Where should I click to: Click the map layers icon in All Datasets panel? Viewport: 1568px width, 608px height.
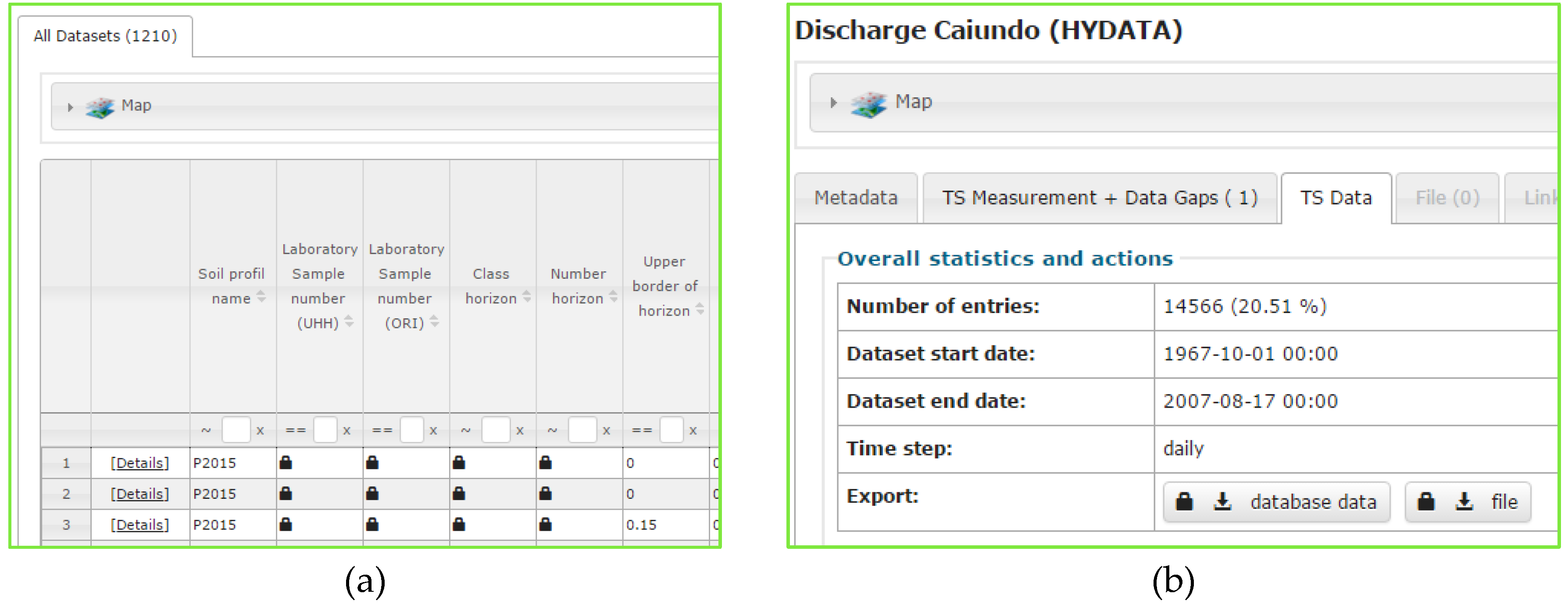coord(100,108)
